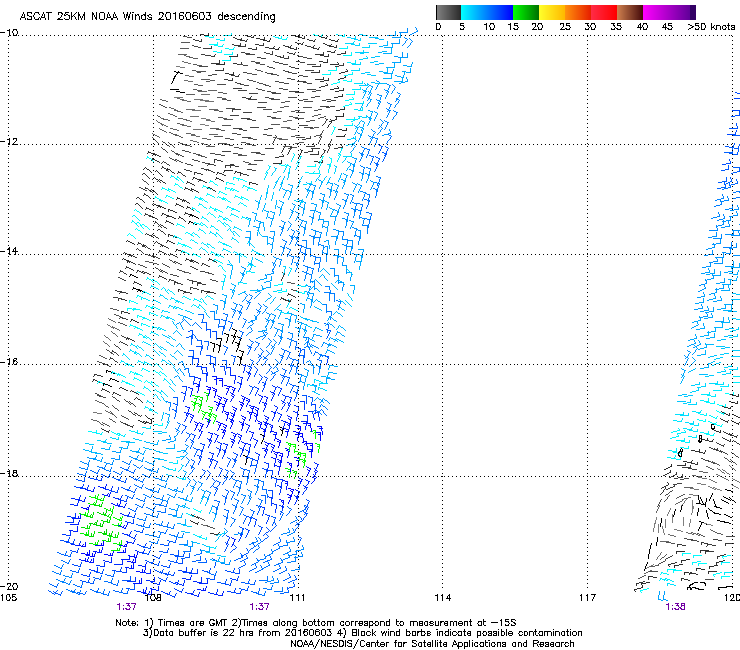Click the '1:37' time label between 108 and 111

tap(260, 607)
